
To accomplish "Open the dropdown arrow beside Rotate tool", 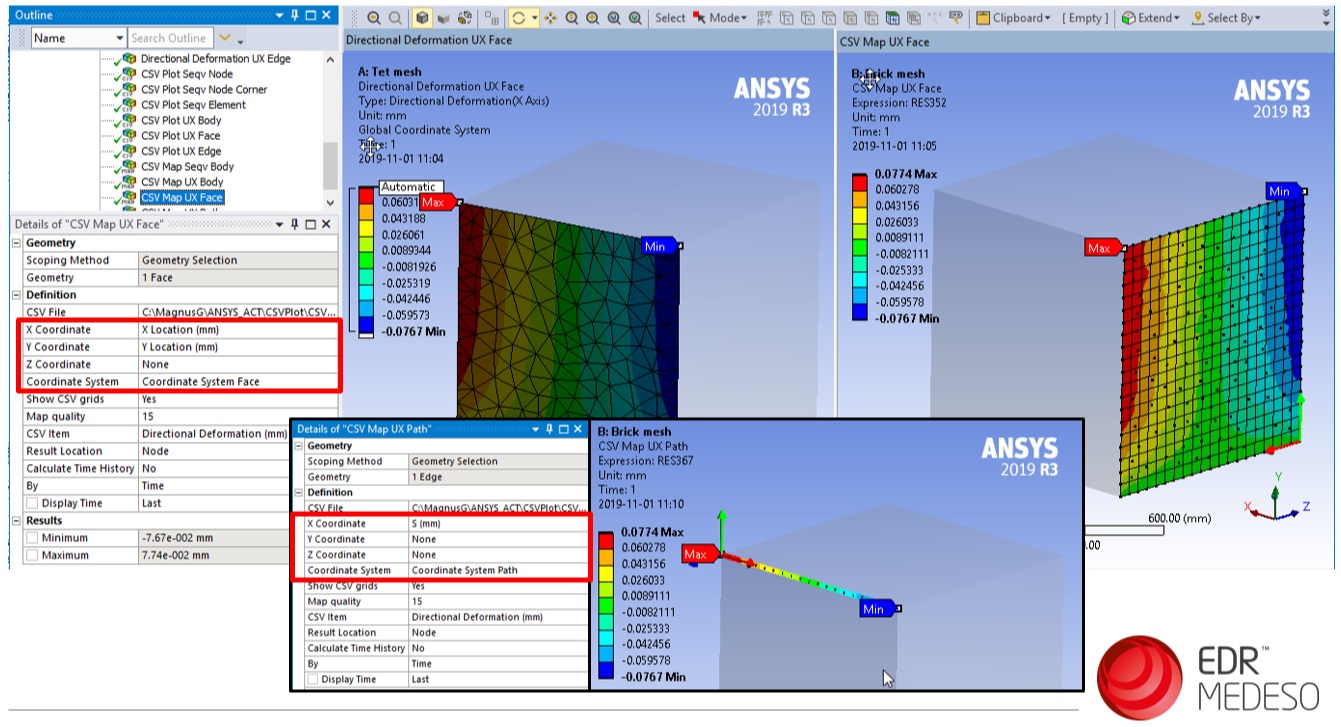I will pyautogui.click(x=535, y=18).
